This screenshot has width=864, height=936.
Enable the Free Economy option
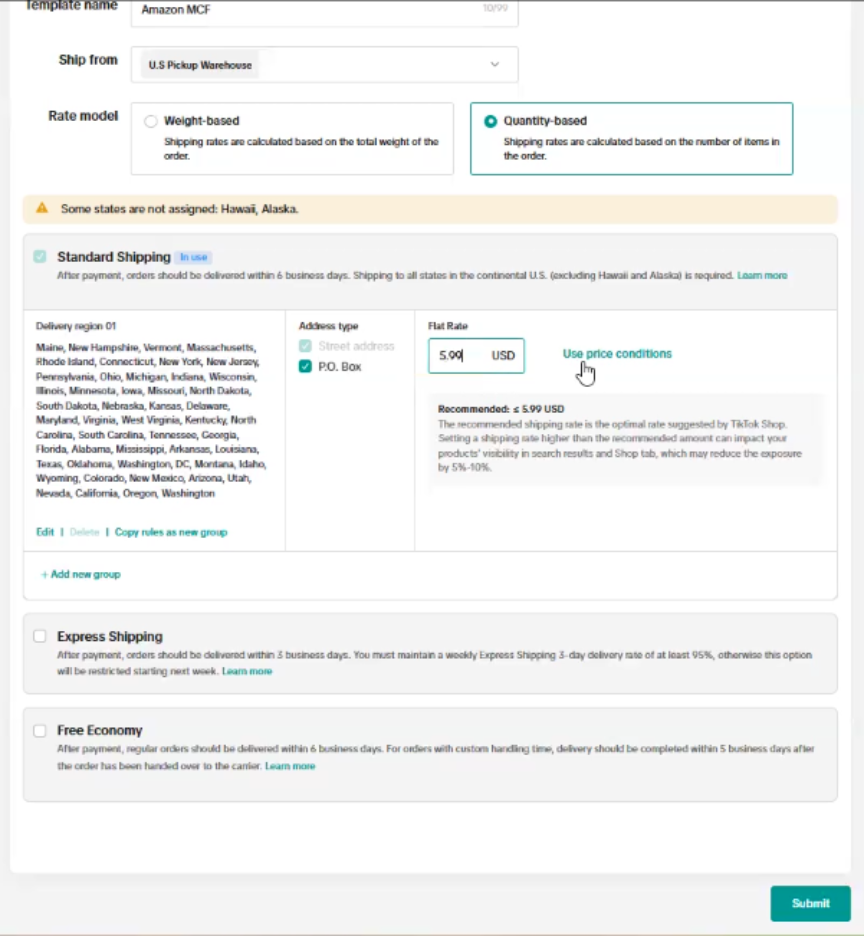40,730
